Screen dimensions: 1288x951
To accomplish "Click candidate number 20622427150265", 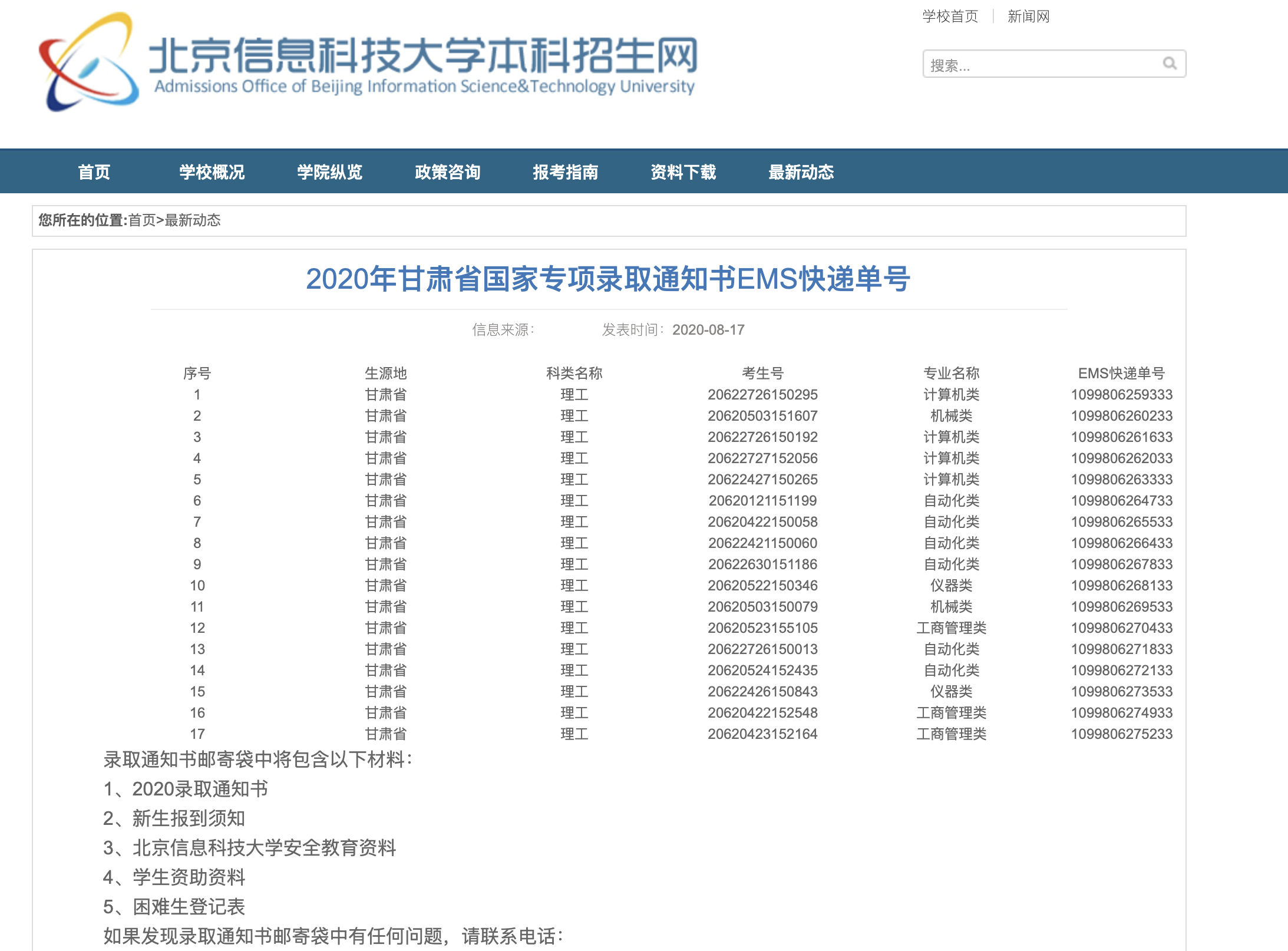I will (x=763, y=479).
